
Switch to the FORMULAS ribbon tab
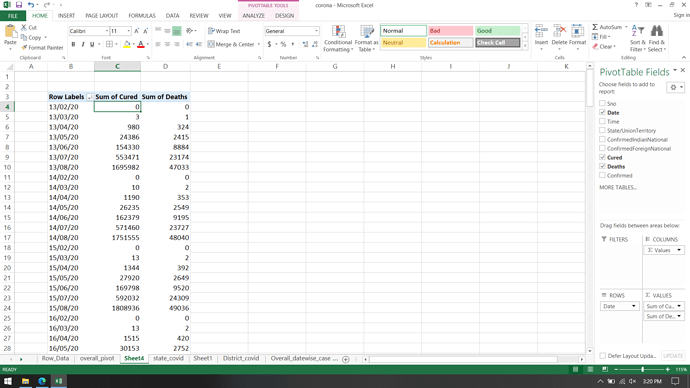pos(142,16)
